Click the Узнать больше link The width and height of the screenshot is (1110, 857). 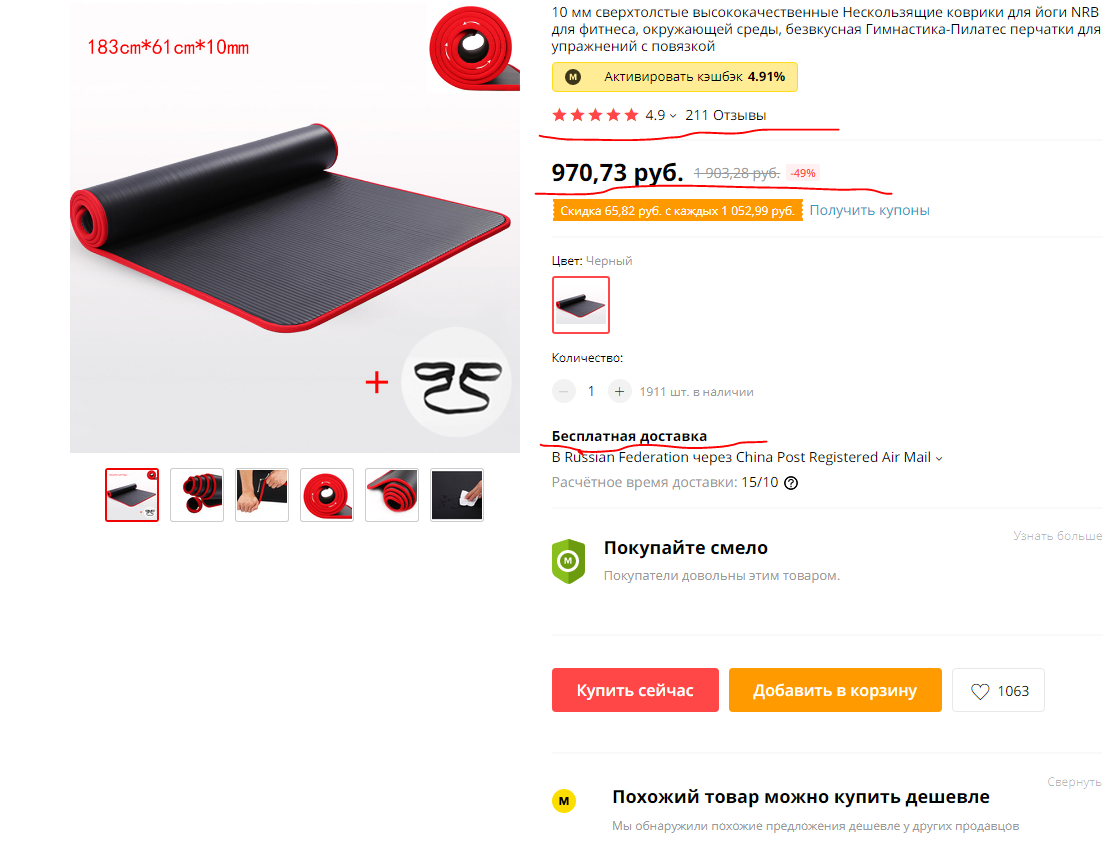[1058, 536]
